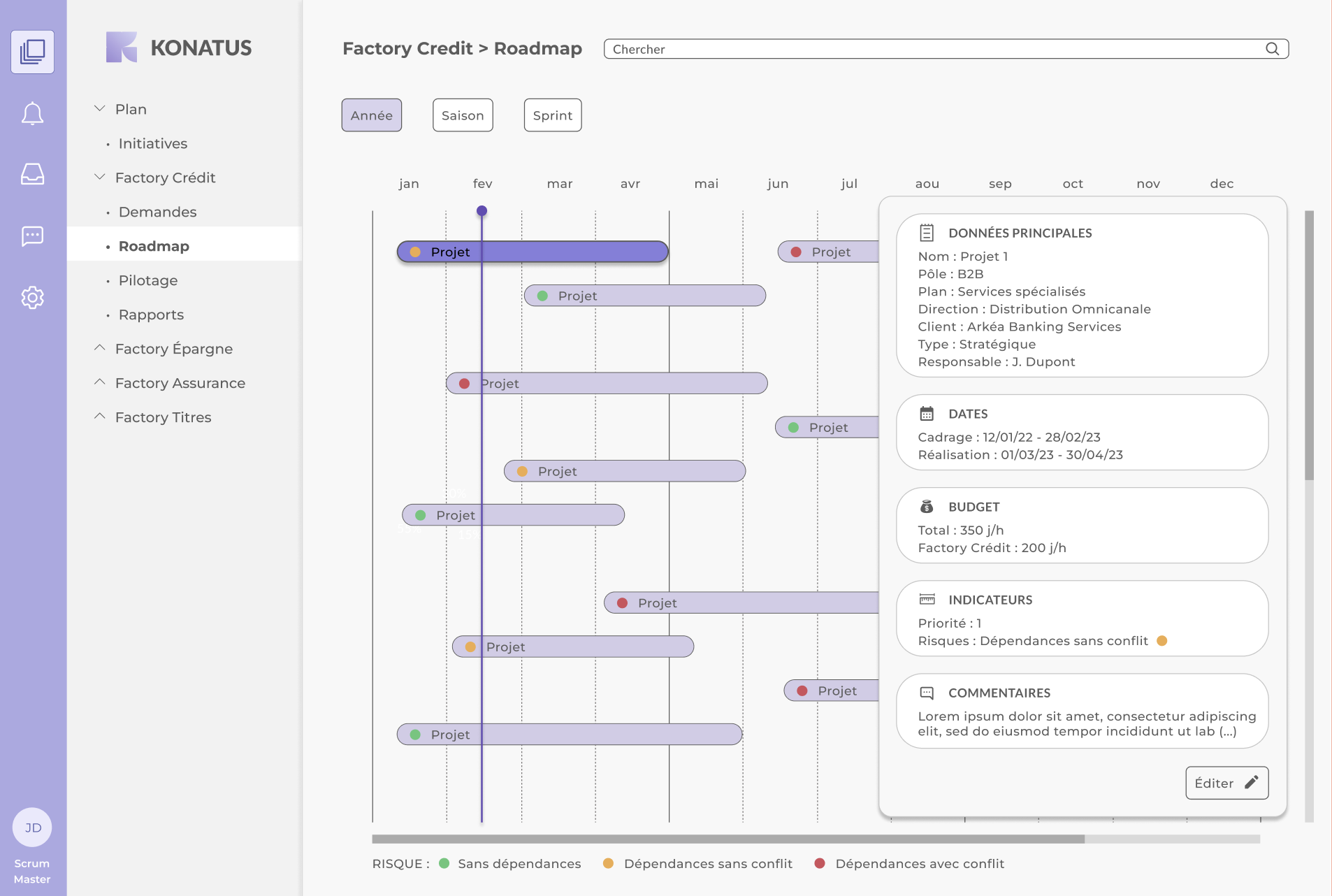Screen dimensions: 1332x896
Task: Click orange Dépendances sans conflit legend dot
Action: (x=608, y=863)
